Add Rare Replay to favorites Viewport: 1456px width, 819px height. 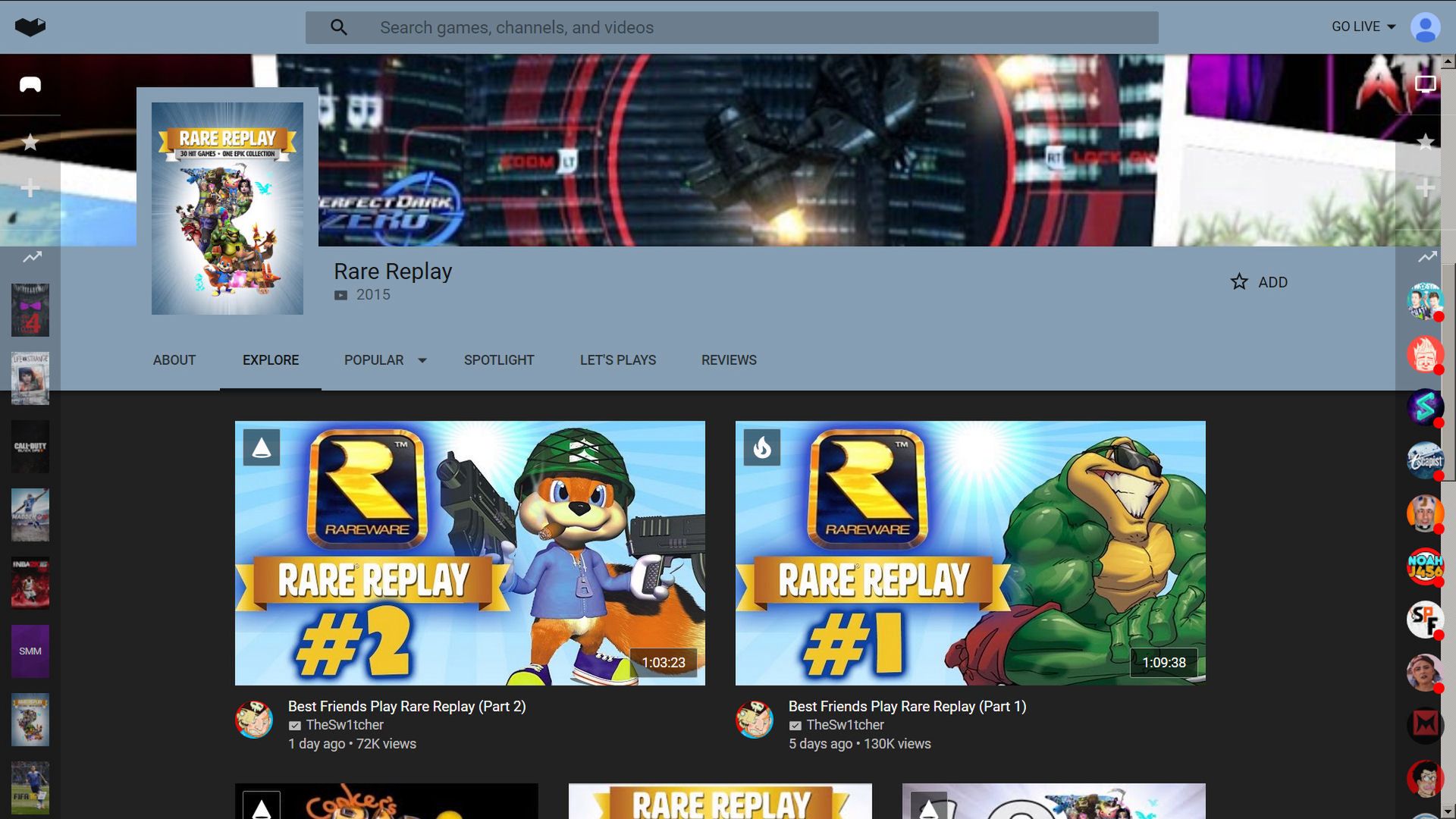(1259, 282)
